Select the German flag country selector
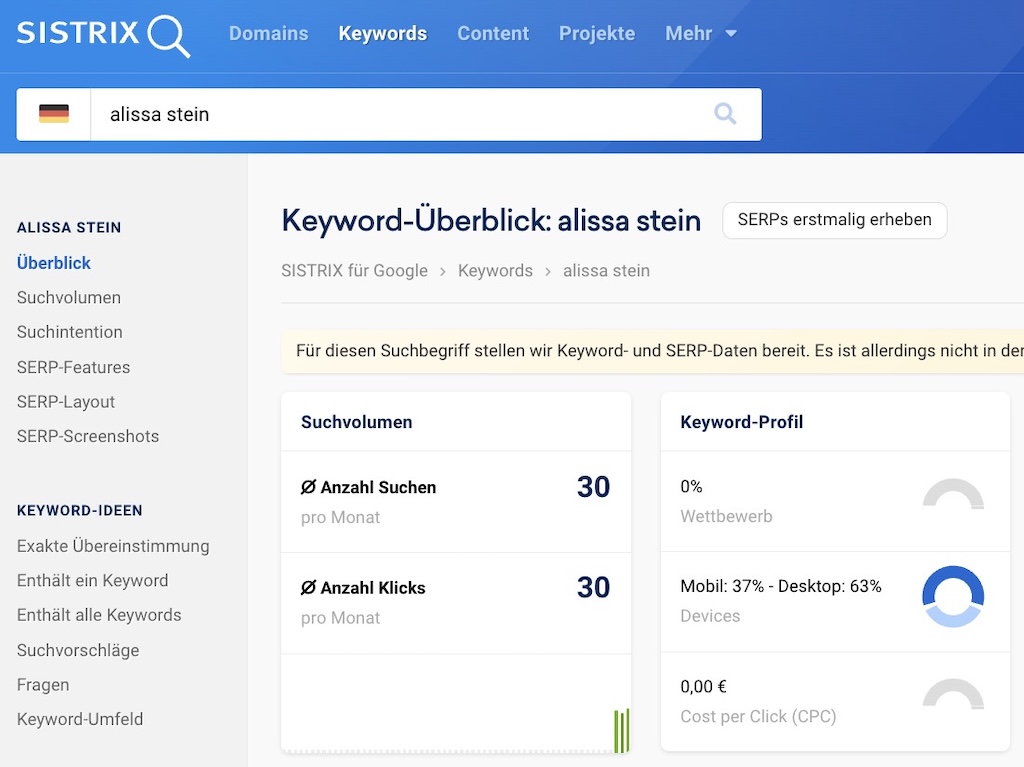The width and height of the screenshot is (1024, 767). [x=54, y=114]
